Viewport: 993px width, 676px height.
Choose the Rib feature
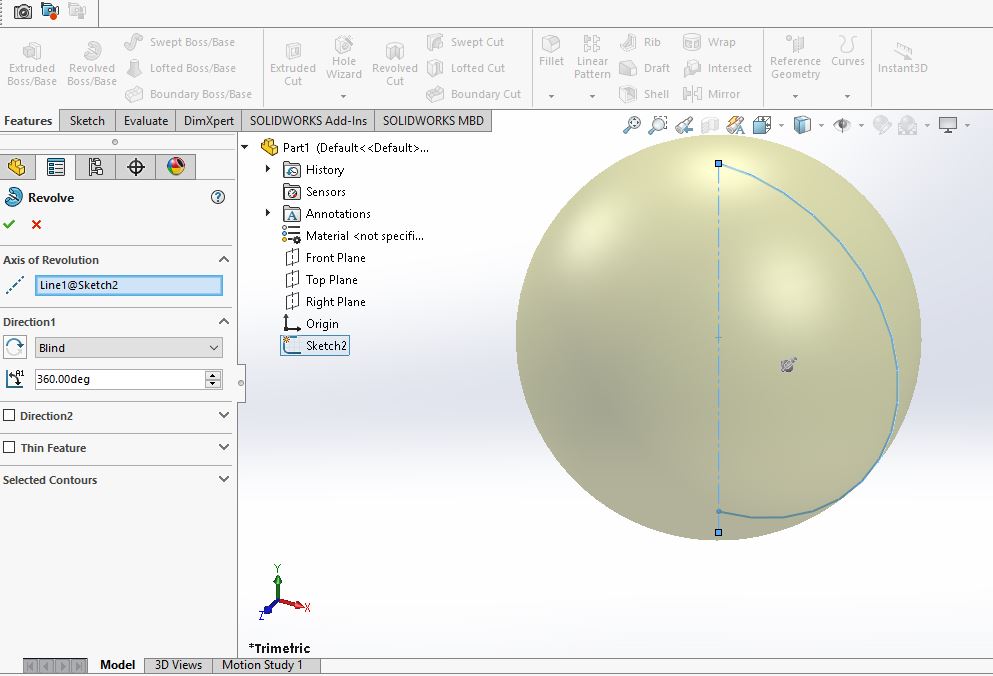[640, 42]
